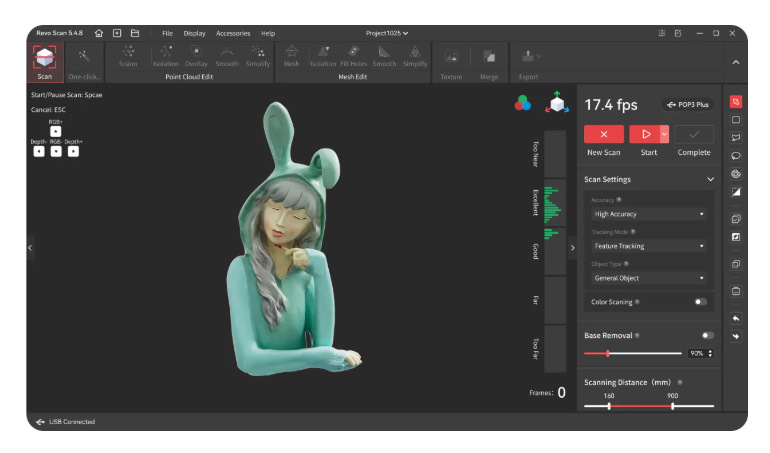Viewport: 770px width, 453px height.
Task: Click the POP3 Plus device button
Action: point(687,104)
